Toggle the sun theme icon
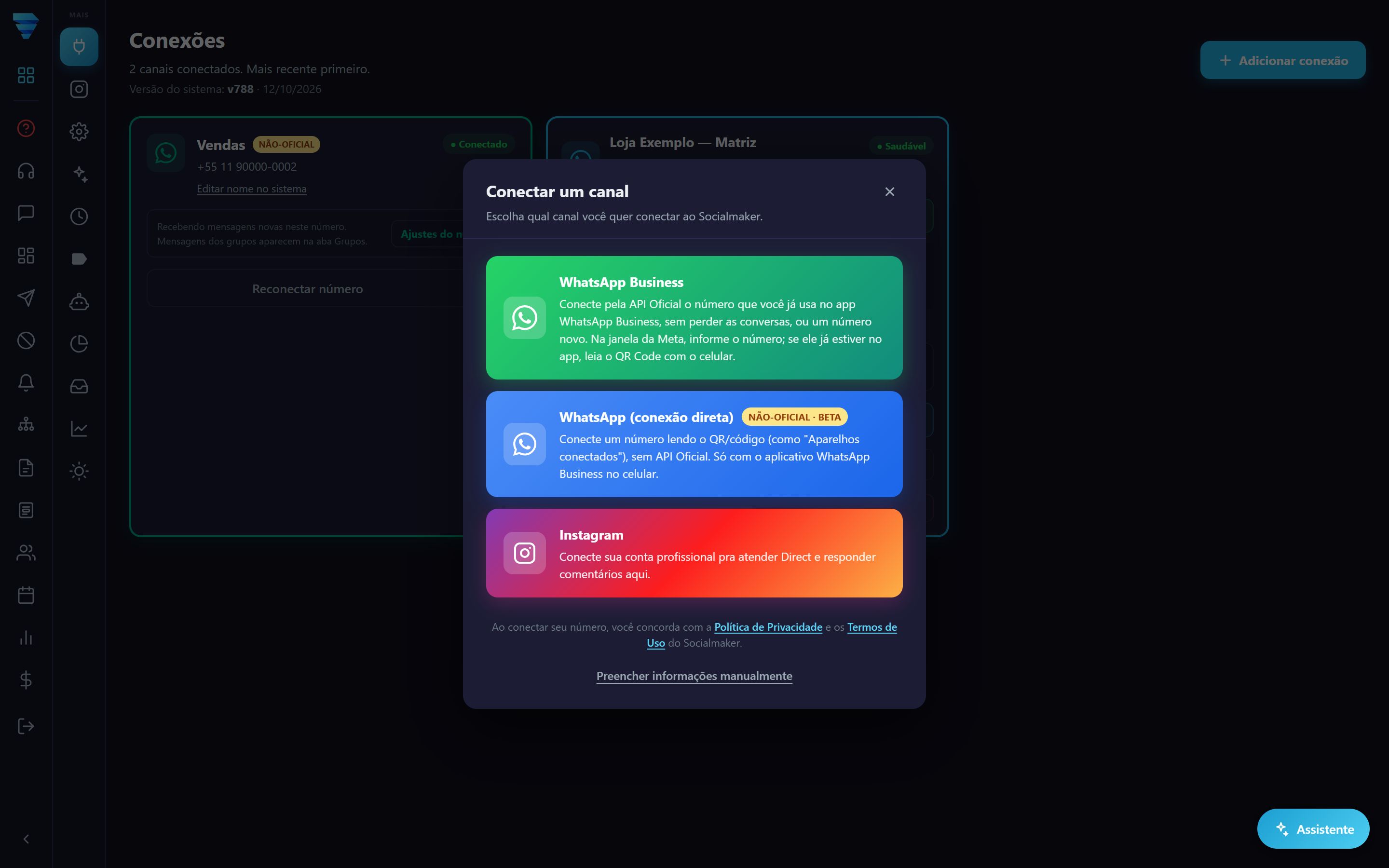 click(79, 471)
